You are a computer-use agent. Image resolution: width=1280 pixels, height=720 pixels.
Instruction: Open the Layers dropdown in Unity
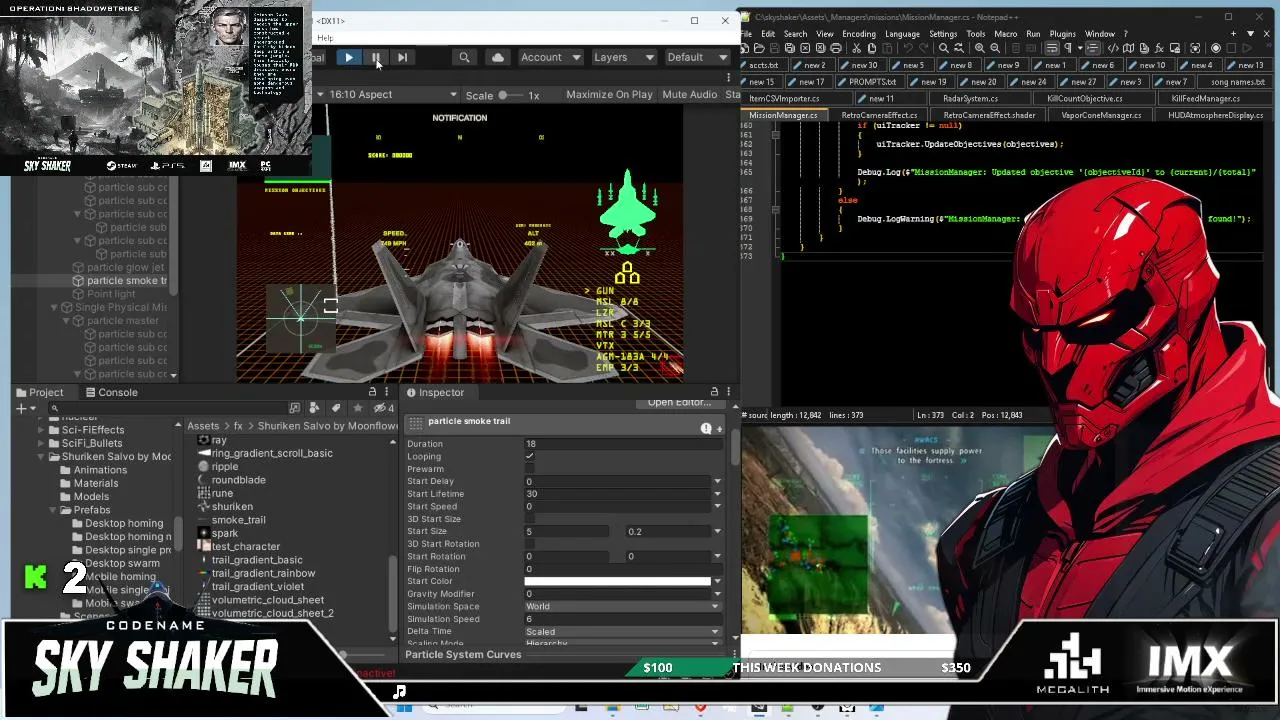pos(623,58)
